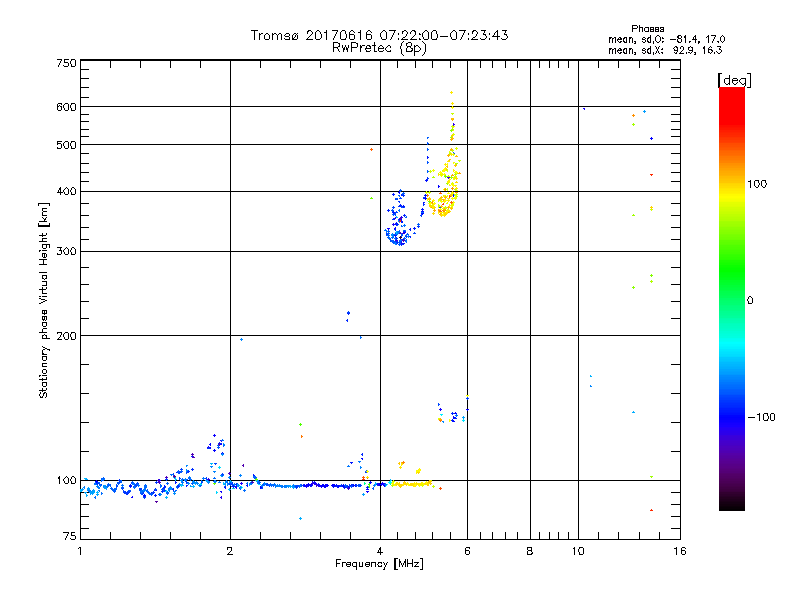This screenshot has height=600, width=800.
Task: Click the y-axis tick label '500'
Action: (x=66, y=145)
